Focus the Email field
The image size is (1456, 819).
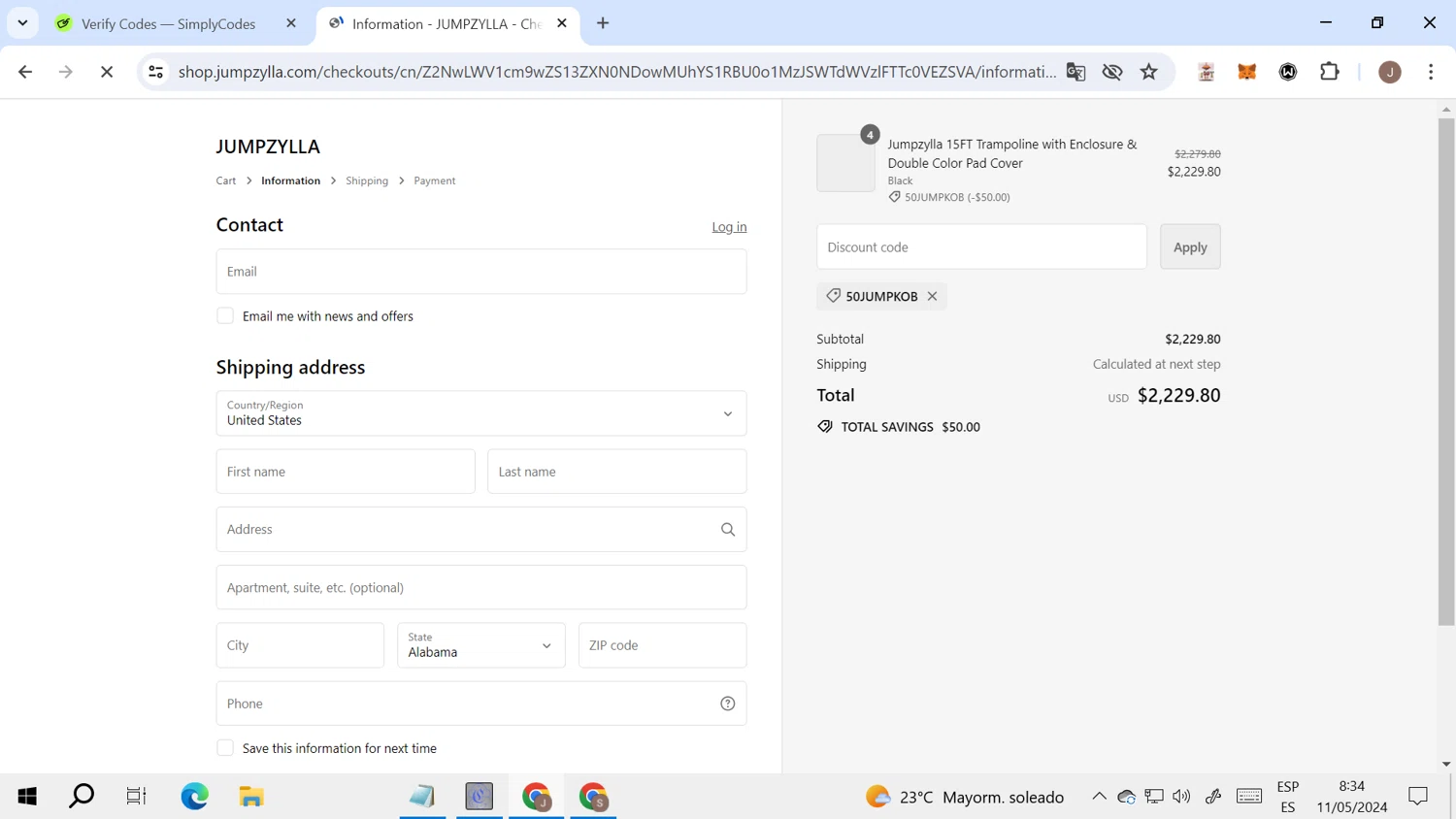coord(481,272)
